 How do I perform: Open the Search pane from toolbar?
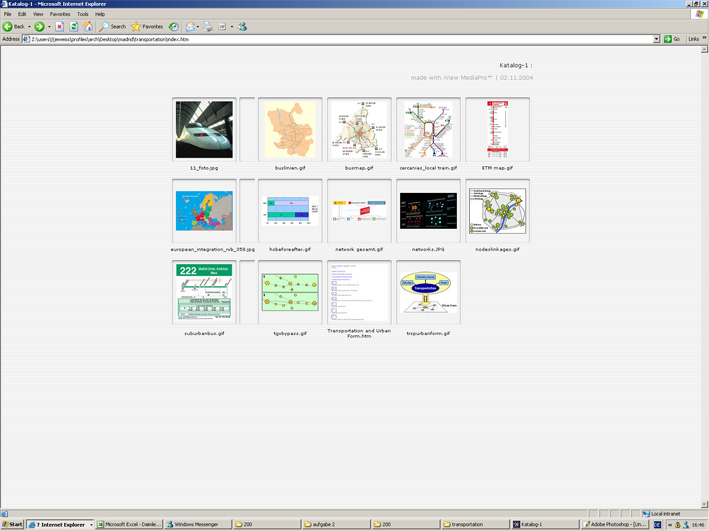tap(113, 27)
